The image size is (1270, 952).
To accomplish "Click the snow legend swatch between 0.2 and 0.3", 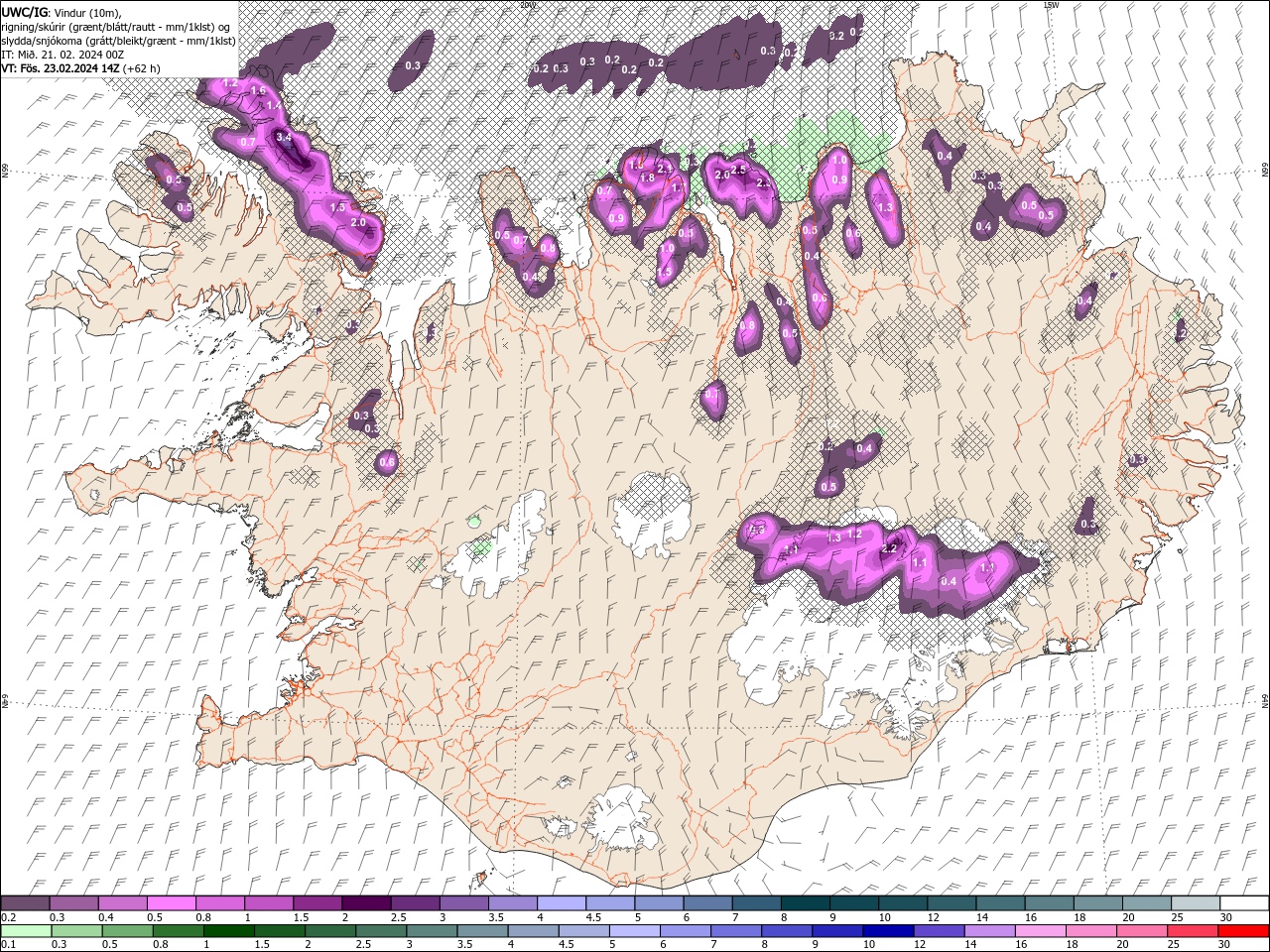I will [26, 903].
